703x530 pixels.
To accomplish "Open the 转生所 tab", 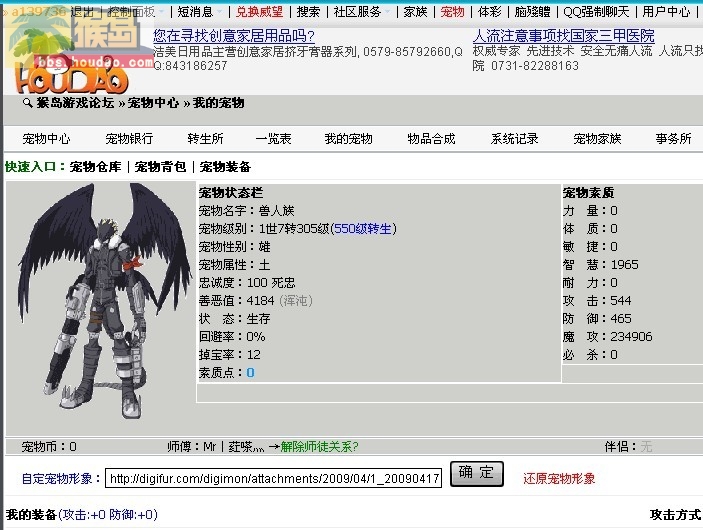I will coord(205,139).
